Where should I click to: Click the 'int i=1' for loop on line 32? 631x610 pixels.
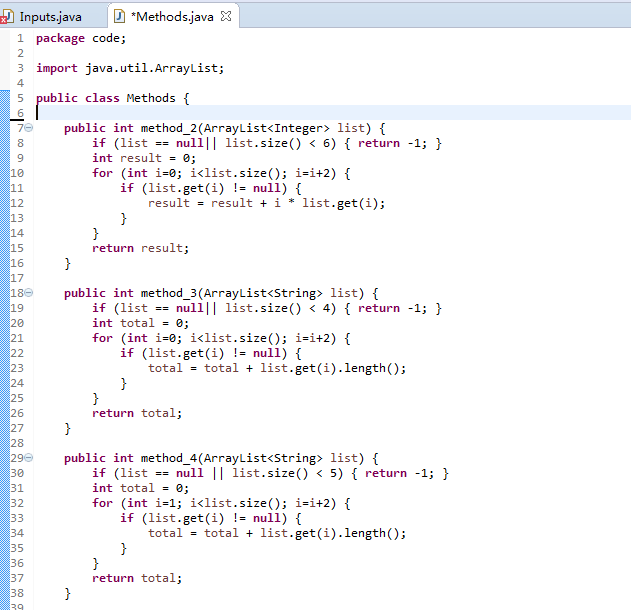coord(221,503)
